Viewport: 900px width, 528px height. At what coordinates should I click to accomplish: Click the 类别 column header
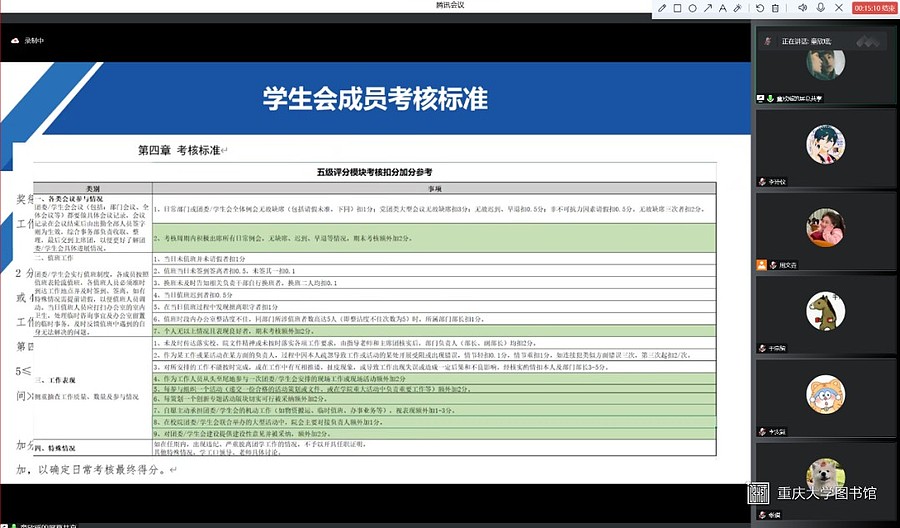pyautogui.click(x=93, y=188)
